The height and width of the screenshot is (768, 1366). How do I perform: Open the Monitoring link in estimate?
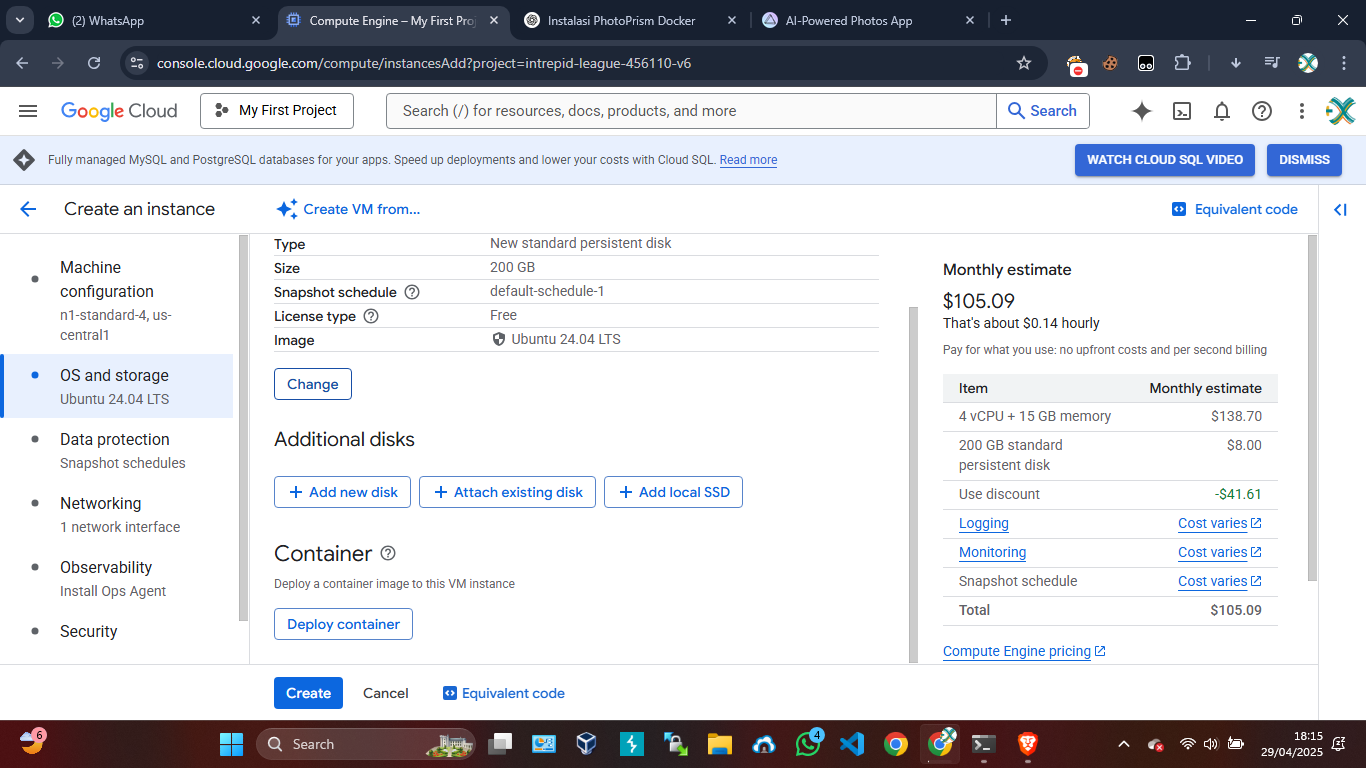(992, 552)
